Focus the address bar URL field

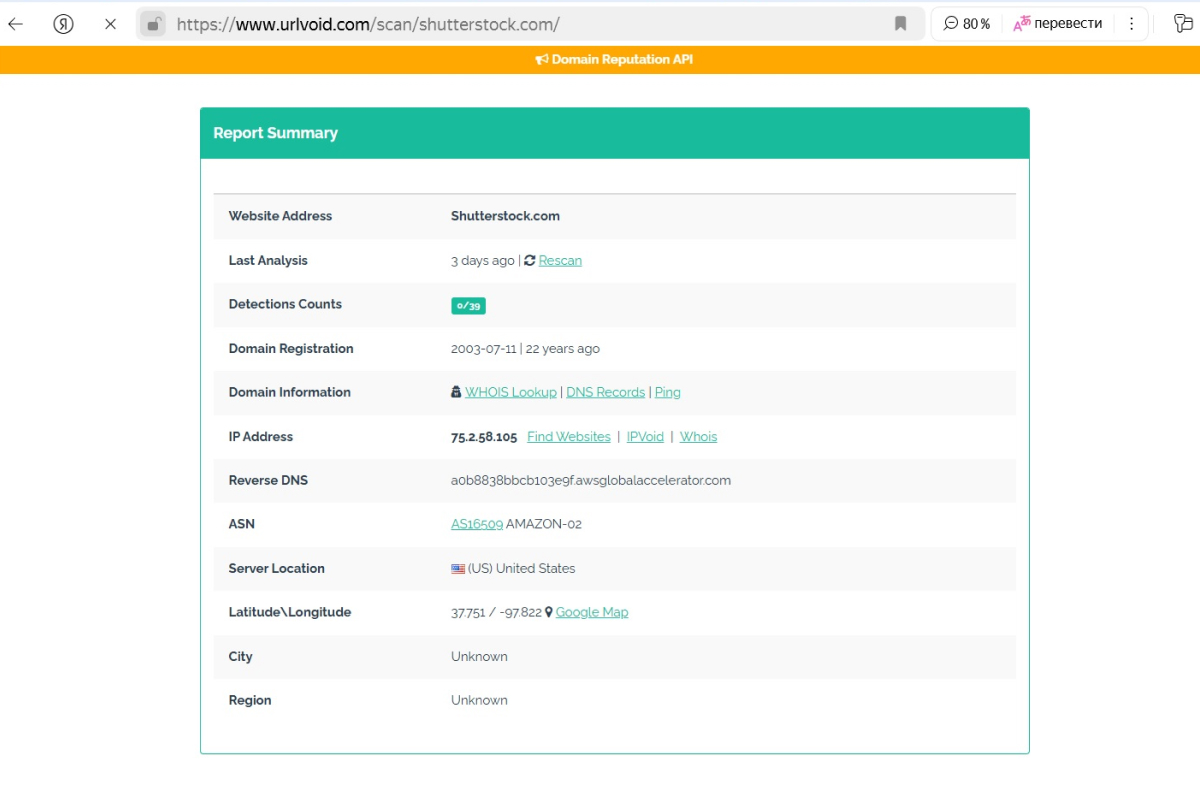click(530, 24)
